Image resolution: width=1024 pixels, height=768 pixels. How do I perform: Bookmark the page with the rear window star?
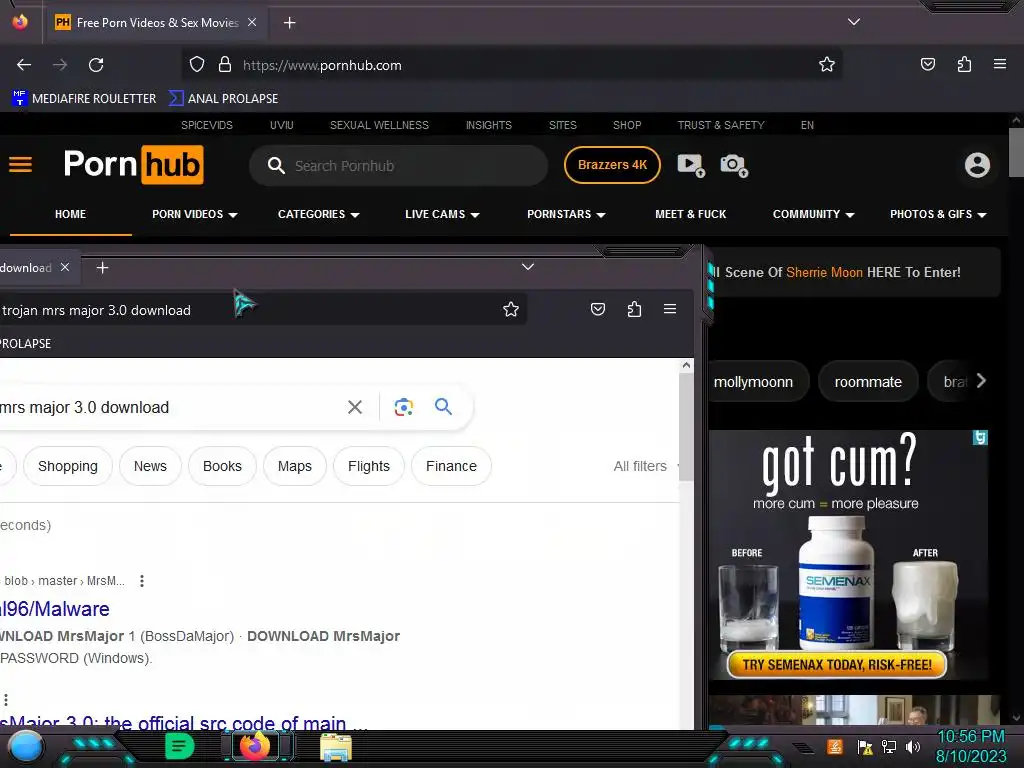[x=827, y=65]
